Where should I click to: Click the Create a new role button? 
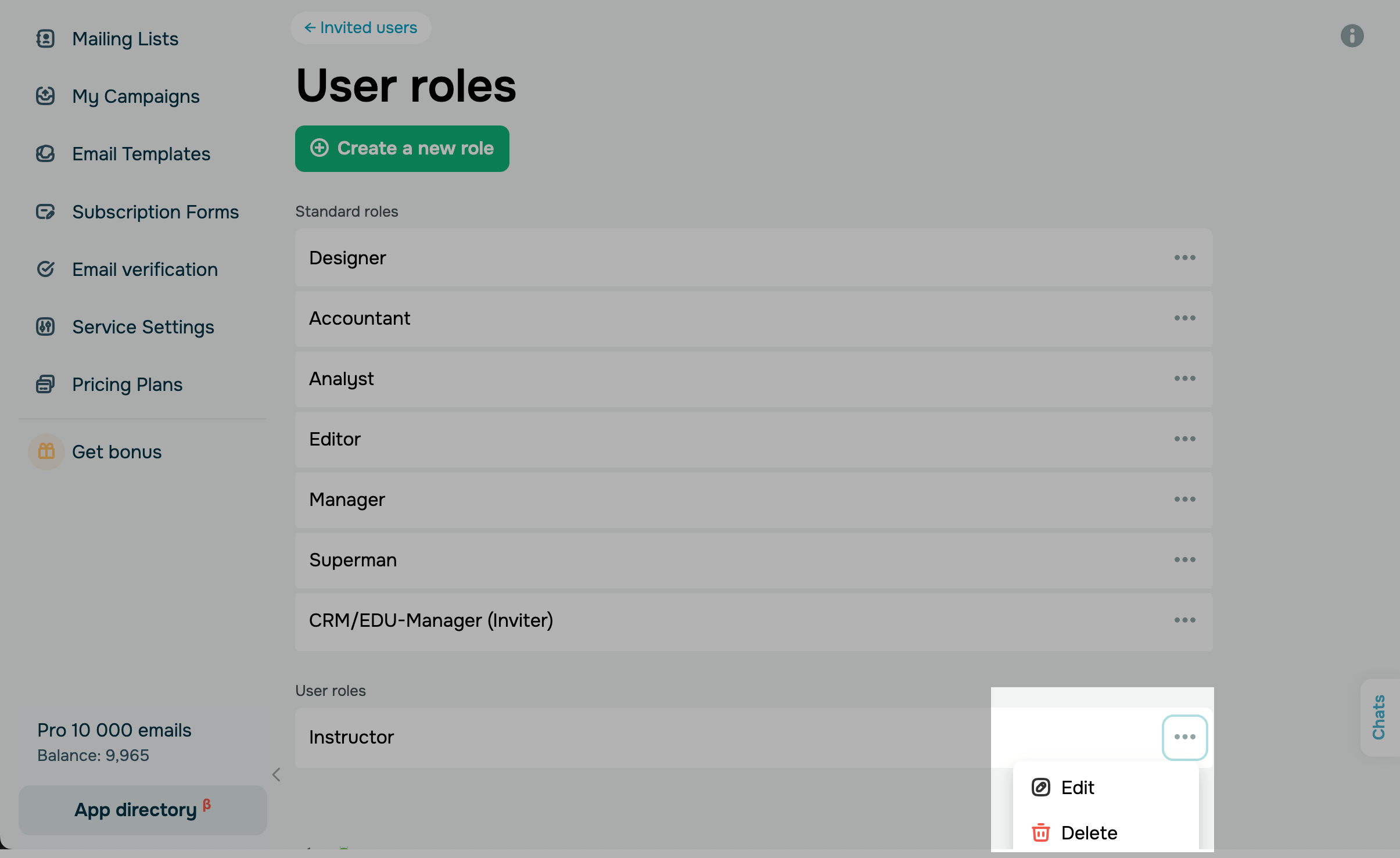(x=402, y=149)
